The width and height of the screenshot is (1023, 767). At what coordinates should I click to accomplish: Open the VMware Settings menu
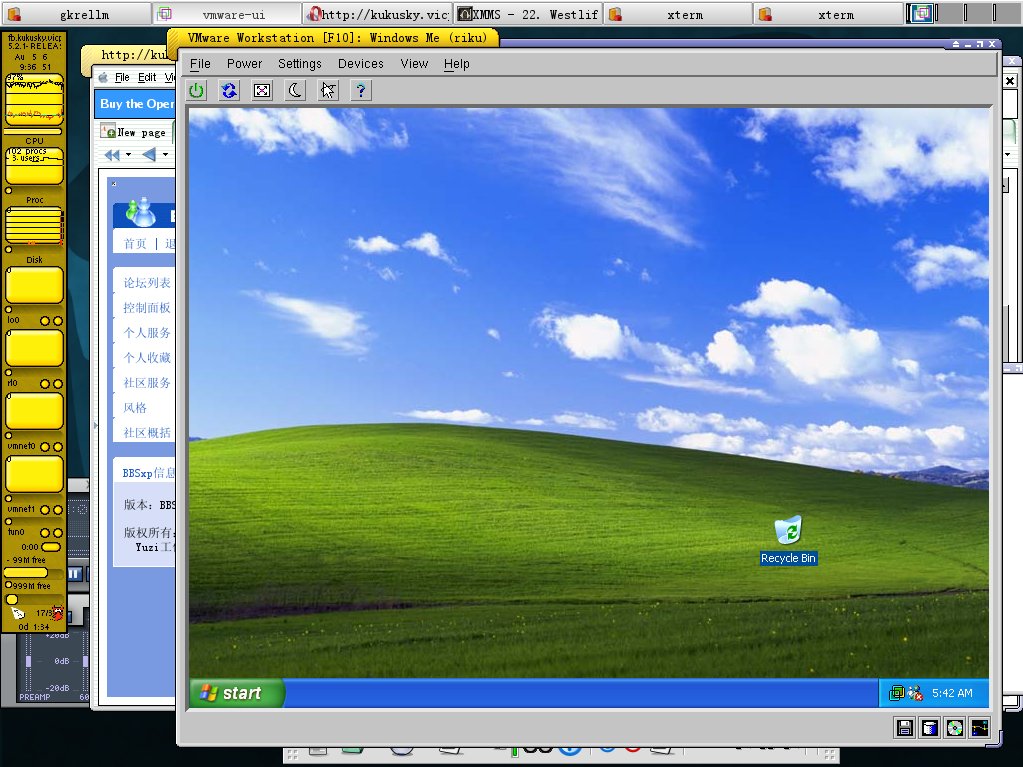point(299,64)
